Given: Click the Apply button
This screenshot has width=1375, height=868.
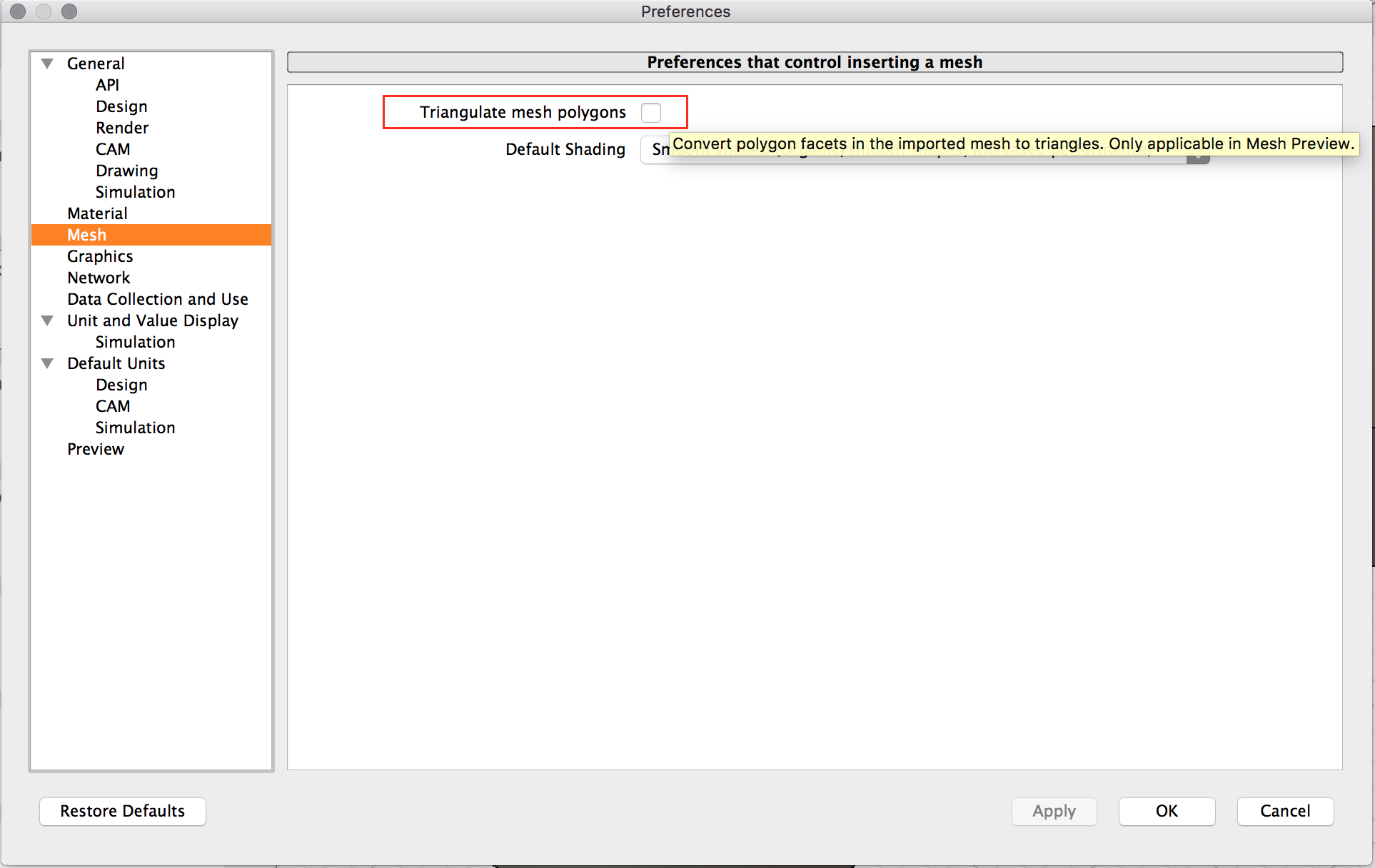Looking at the screenshot, I should pos(1053,811).
